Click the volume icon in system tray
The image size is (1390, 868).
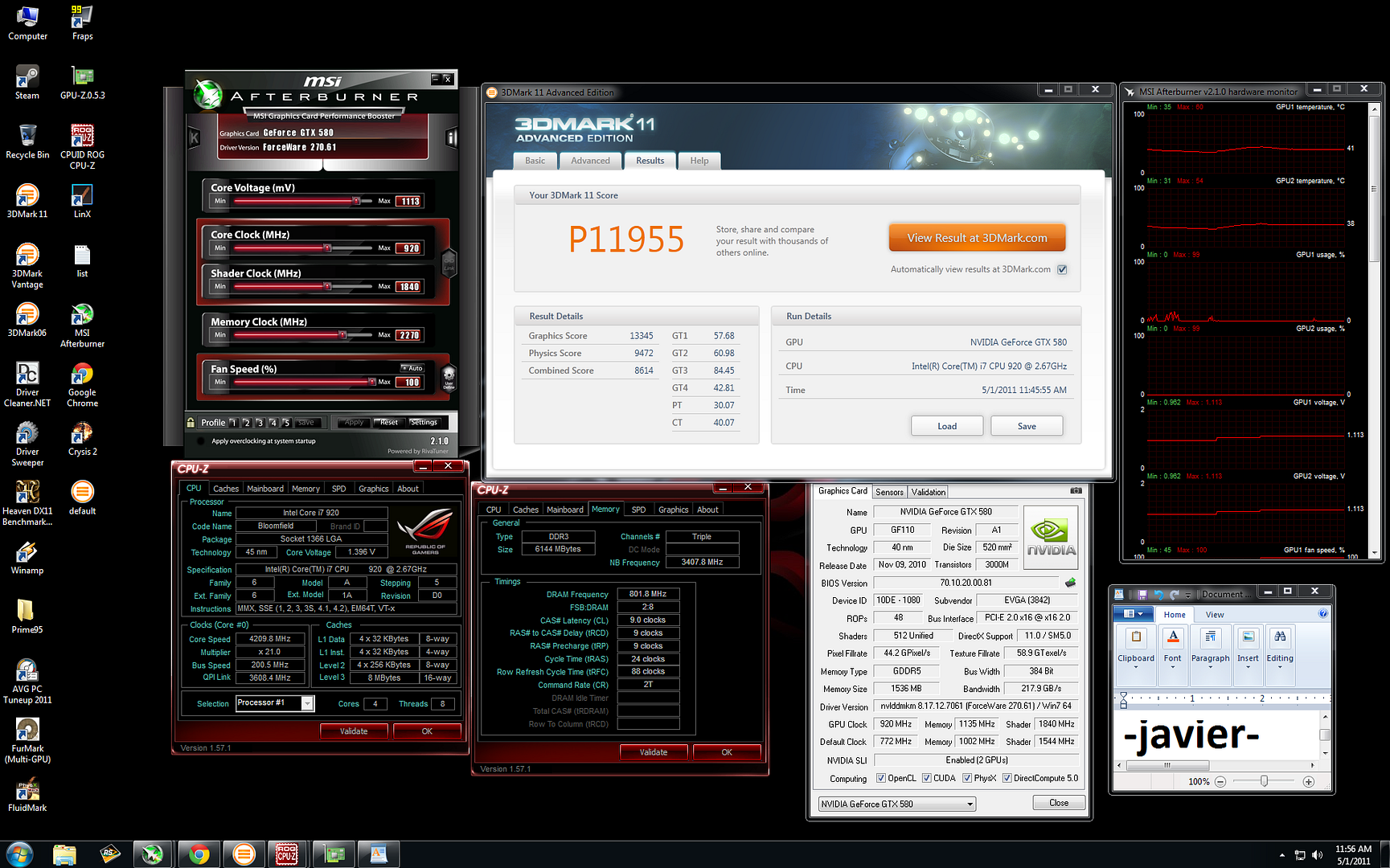[x=1317, y=855]
